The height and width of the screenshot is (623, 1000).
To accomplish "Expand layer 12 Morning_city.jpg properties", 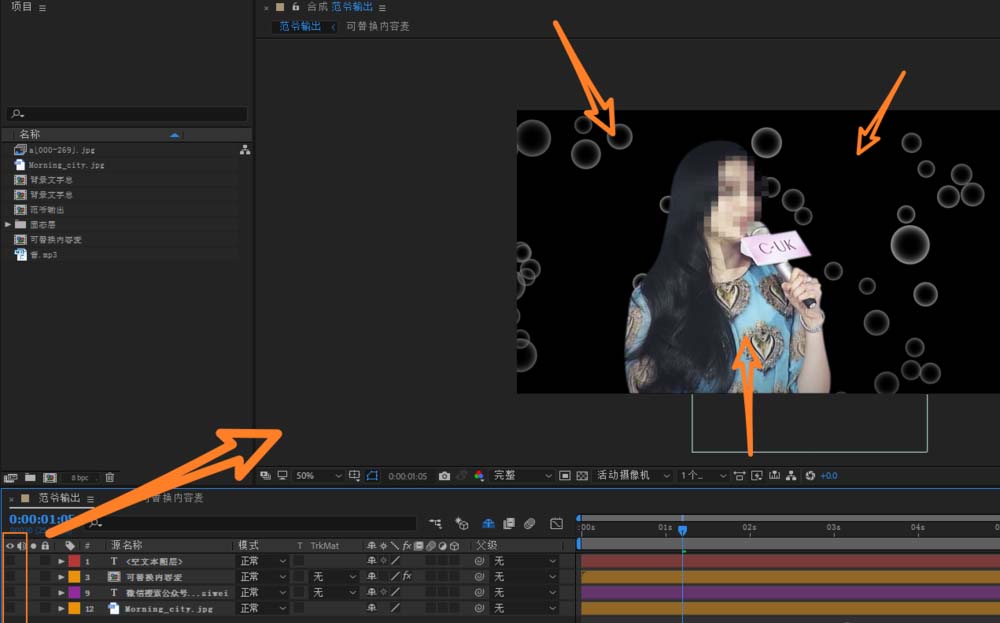I will [61, 608].
